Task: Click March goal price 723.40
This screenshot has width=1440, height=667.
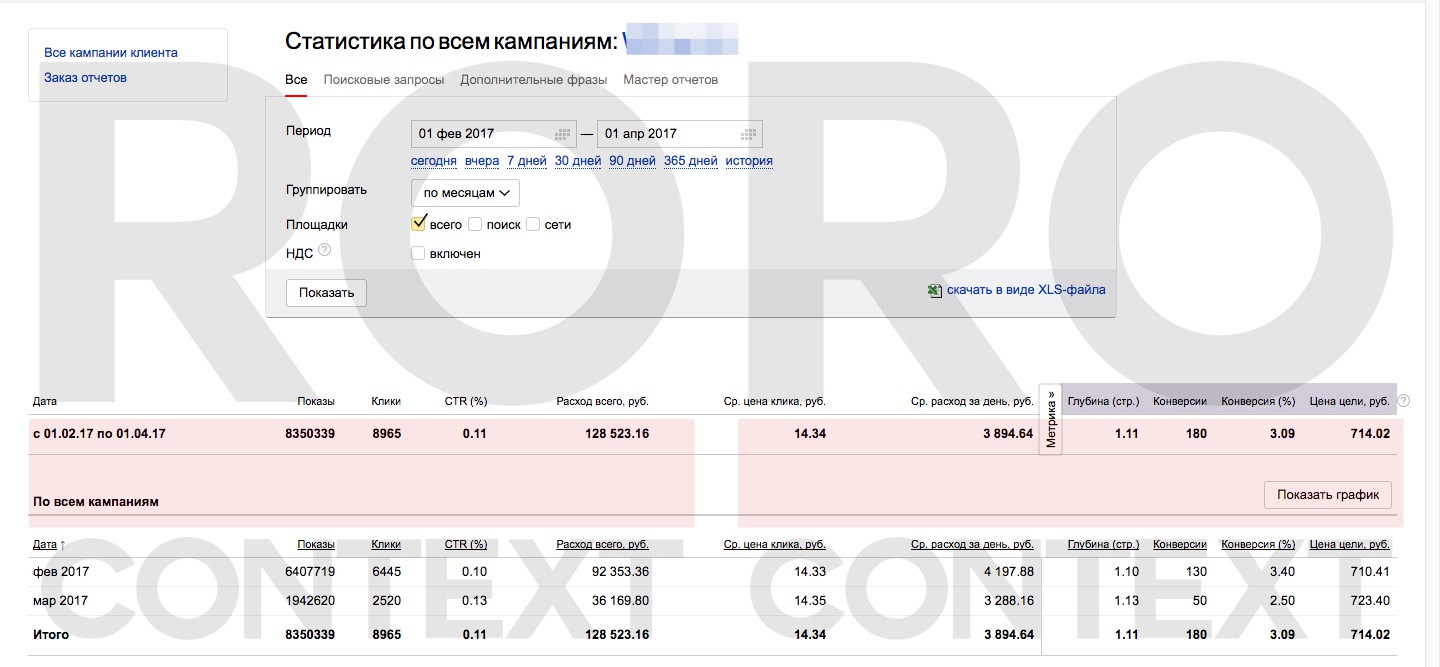Action: (x=1369, y=601)
